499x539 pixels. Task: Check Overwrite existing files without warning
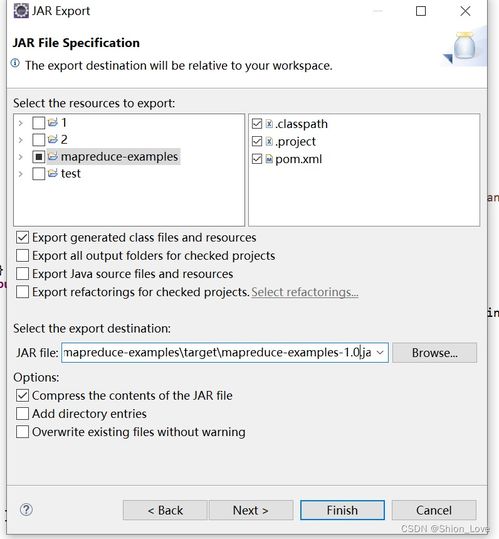click(x=22, y=432)
